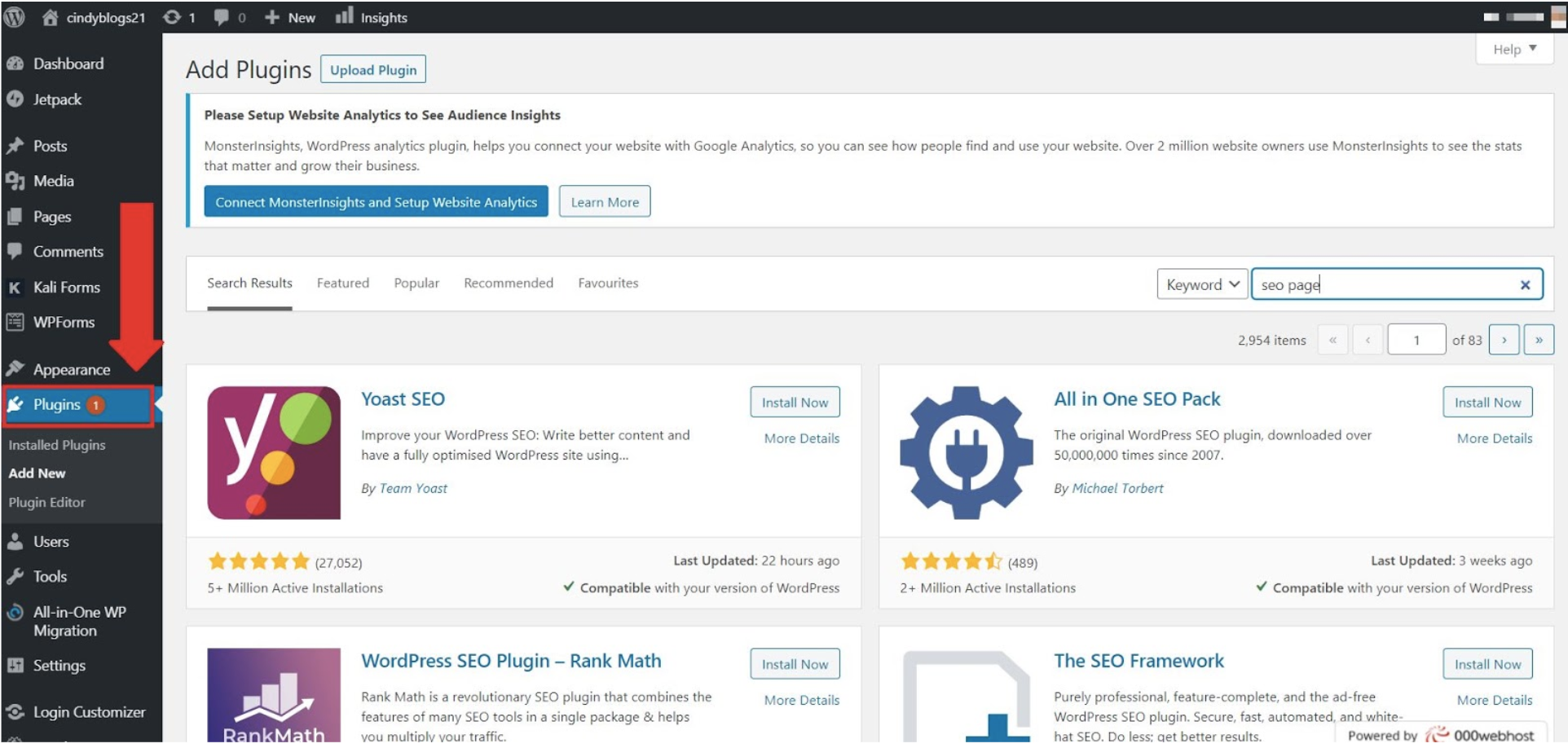Viewport: 1568px width, 748px height.
Task: Open WPForms menu
Action: (64, 323)
